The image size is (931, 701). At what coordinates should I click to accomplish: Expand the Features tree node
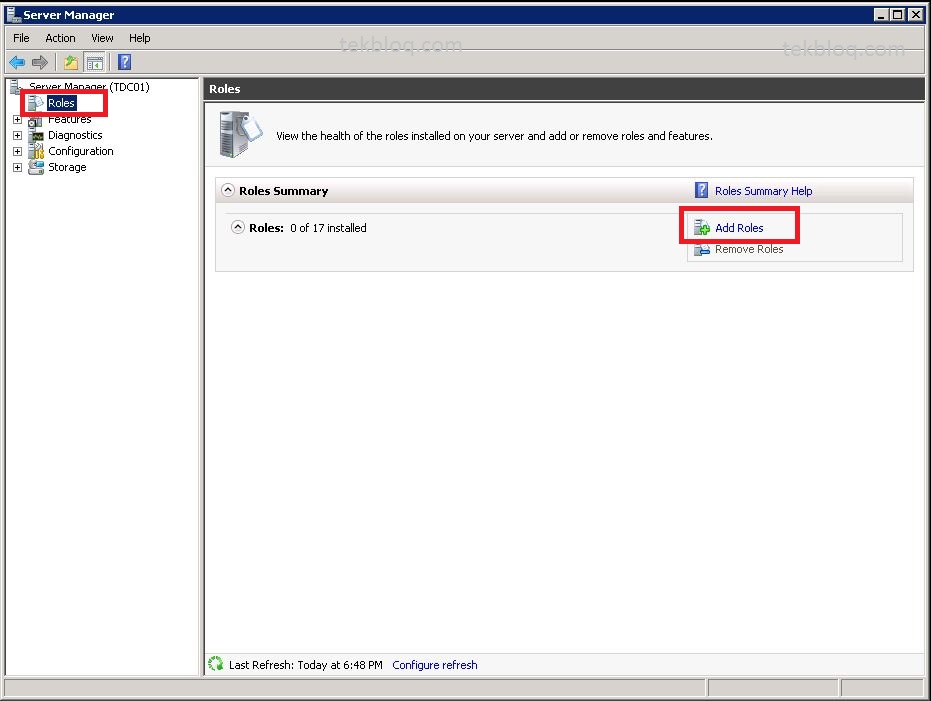17,119
